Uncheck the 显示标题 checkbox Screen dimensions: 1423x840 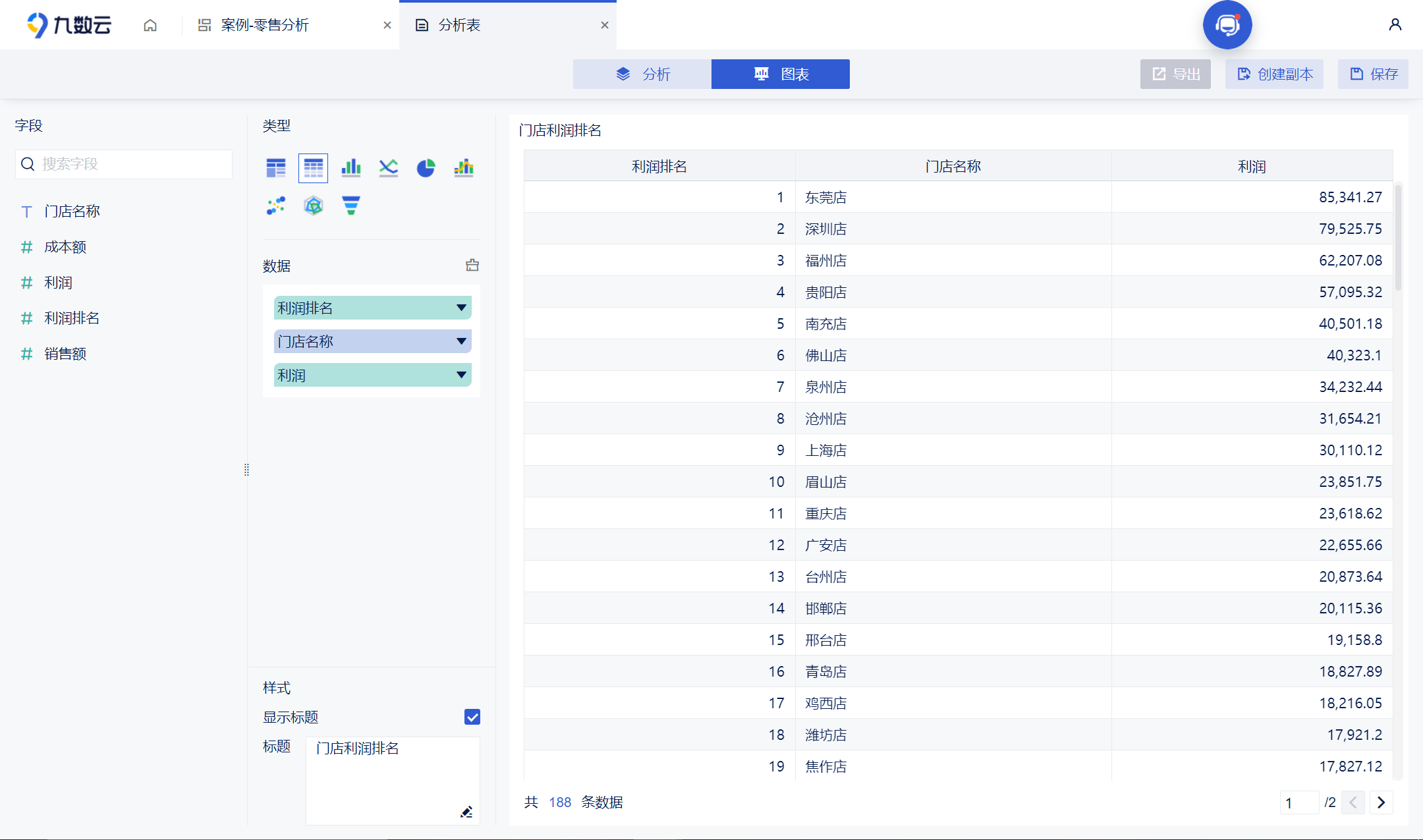472,717
